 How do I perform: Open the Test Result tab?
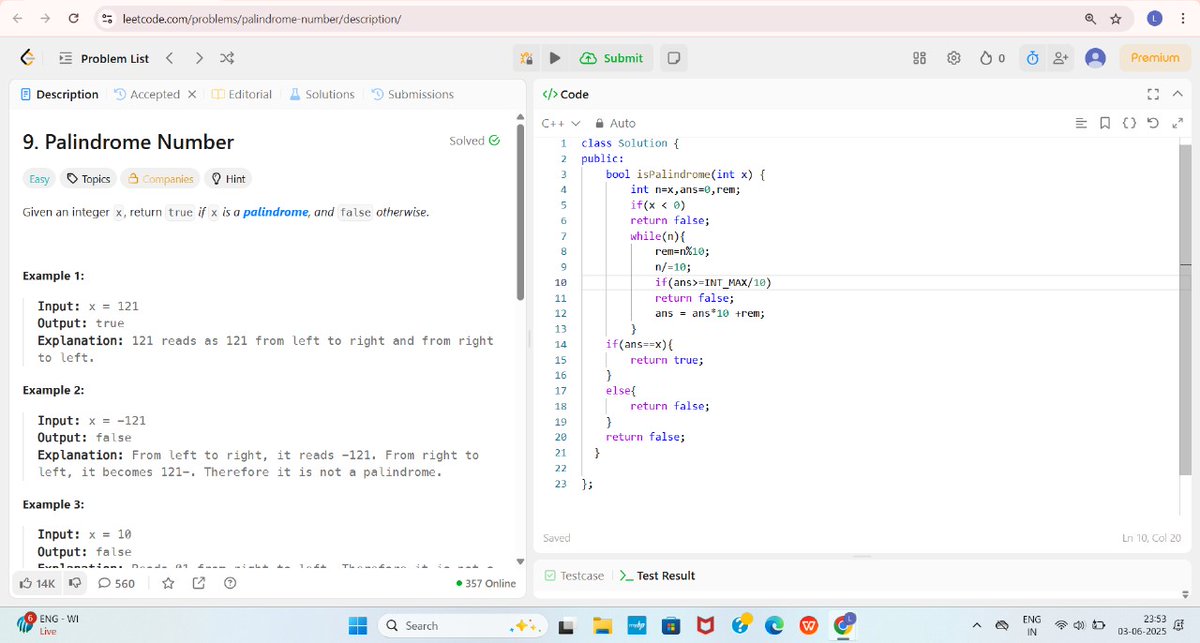[x=657, y=576]
